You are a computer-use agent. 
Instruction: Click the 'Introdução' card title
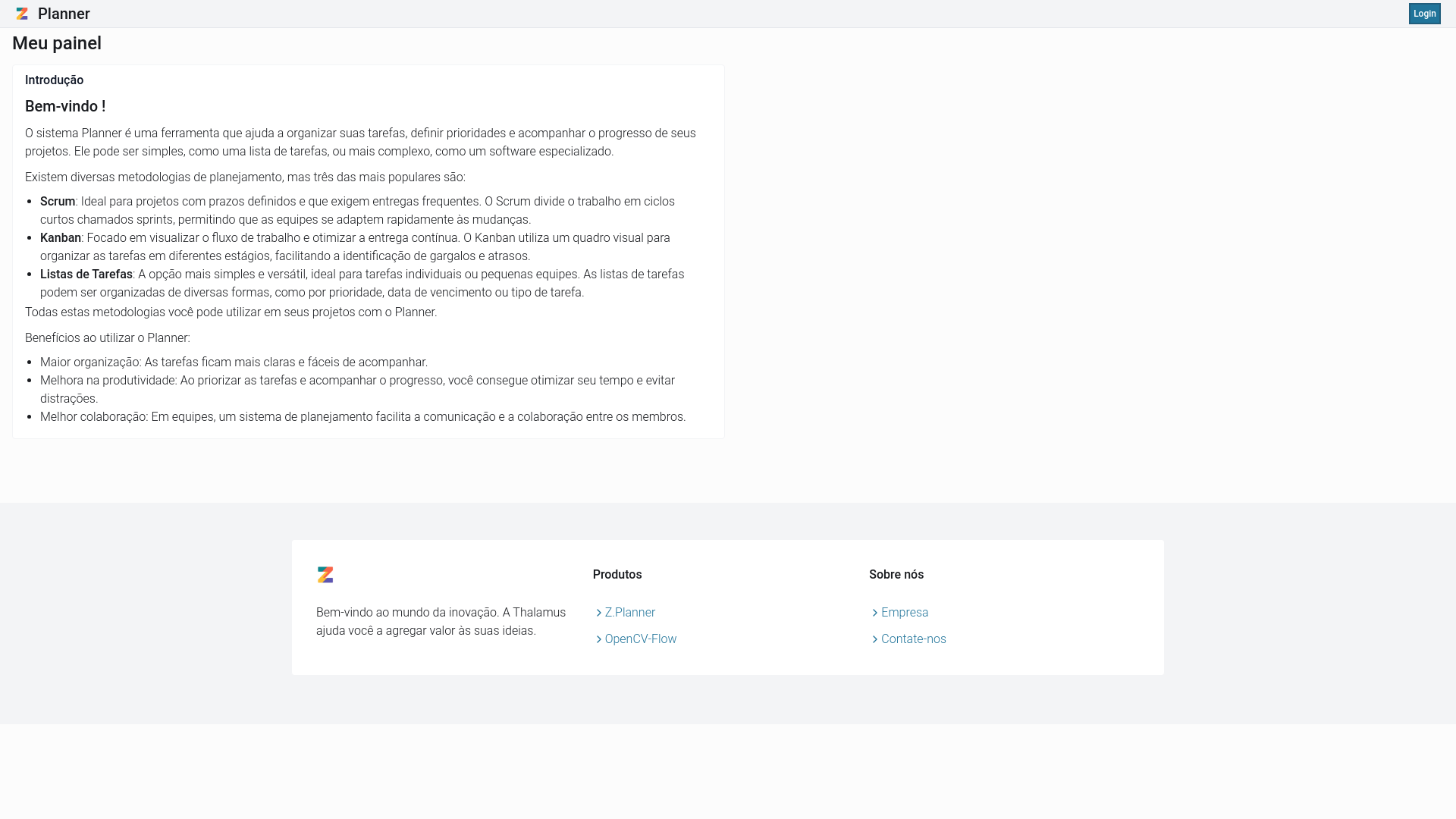tap(54, 80)
